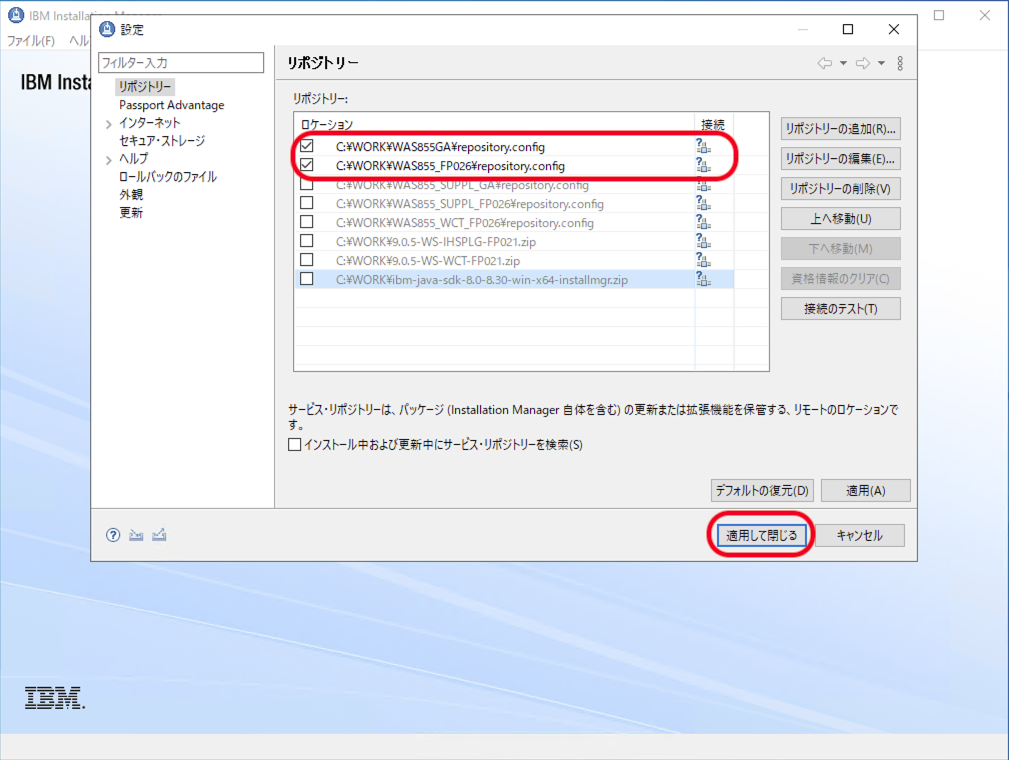Select the WAS855_WCT_FP026¥repository.config row text
The height and width of the screenshot is (760, 1009).
465,223
